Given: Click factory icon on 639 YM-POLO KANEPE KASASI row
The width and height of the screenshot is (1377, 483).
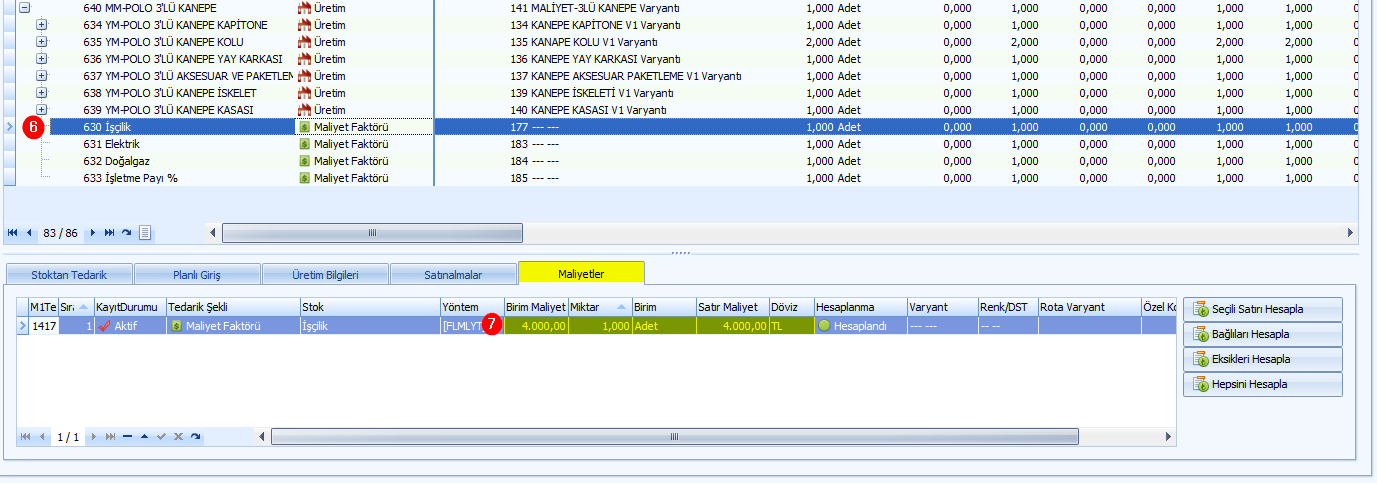Looking at the screenshot, I should (305, 110).
